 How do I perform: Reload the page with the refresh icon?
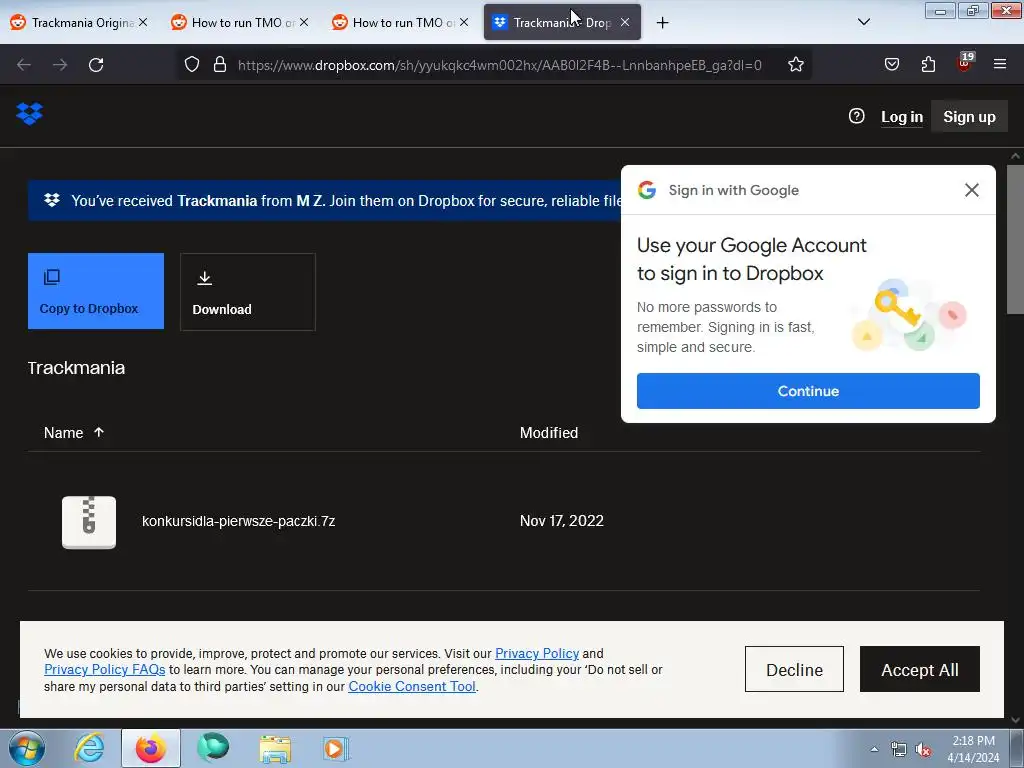tap(96, 65)
